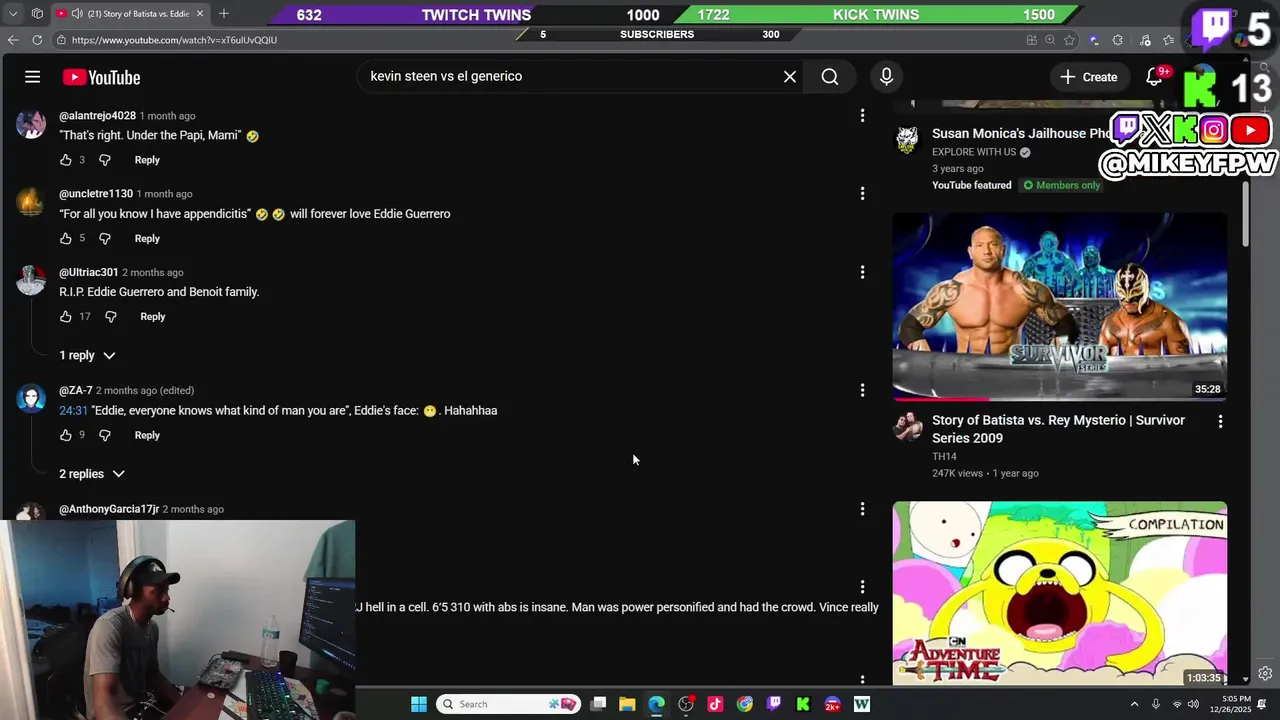Open the TikTok app in the taskbar

[715, 704]
